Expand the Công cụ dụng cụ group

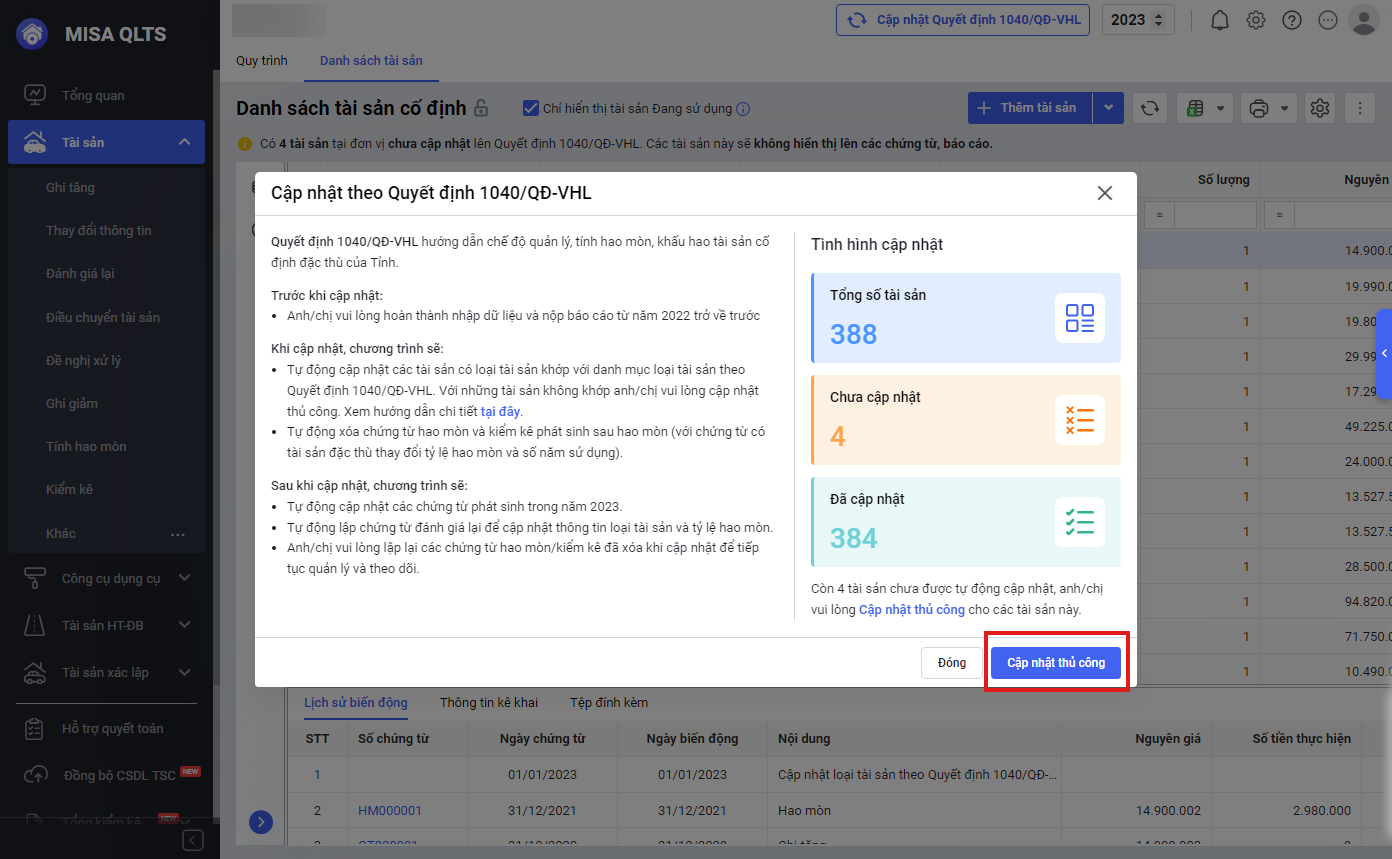[184, 578]
